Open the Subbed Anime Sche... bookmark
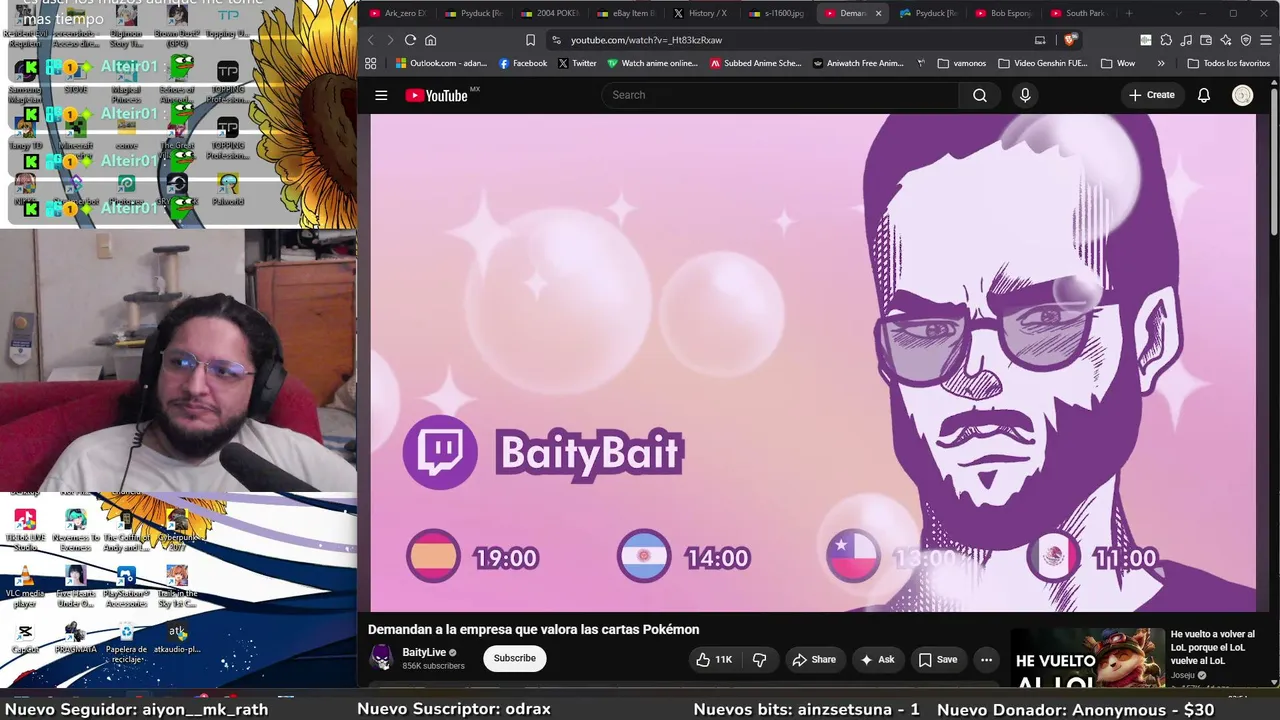The width and height of the screenshot is (1280, 720). click(x=756, y=63)
